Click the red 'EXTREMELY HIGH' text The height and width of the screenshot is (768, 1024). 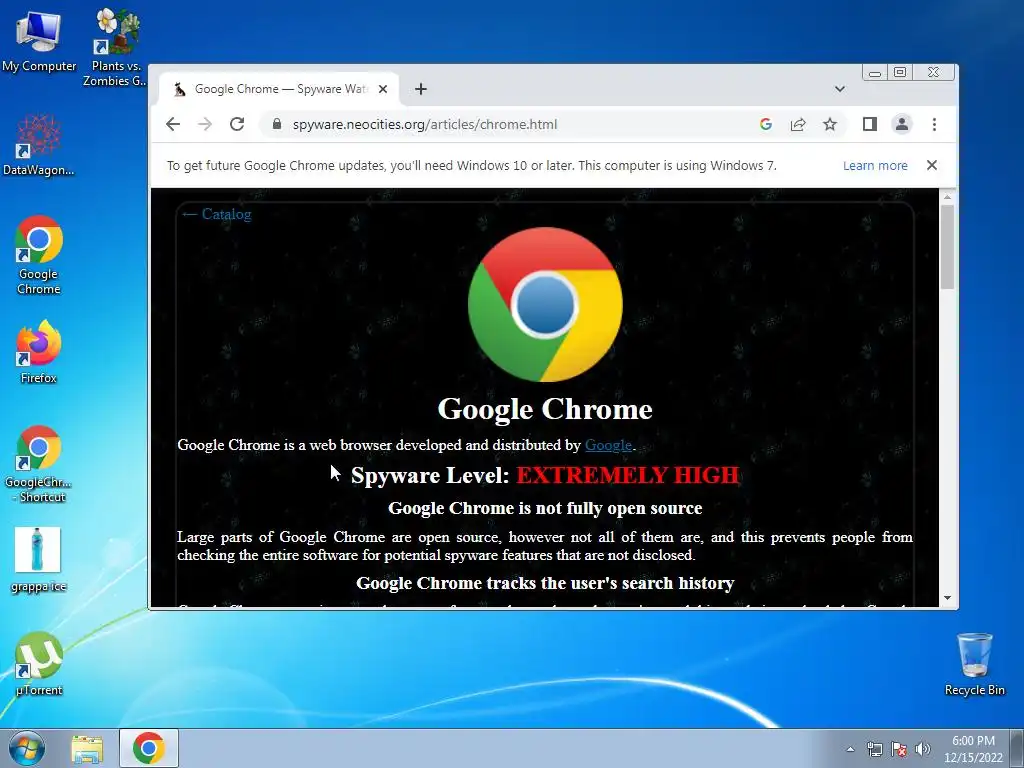(628, 475)
